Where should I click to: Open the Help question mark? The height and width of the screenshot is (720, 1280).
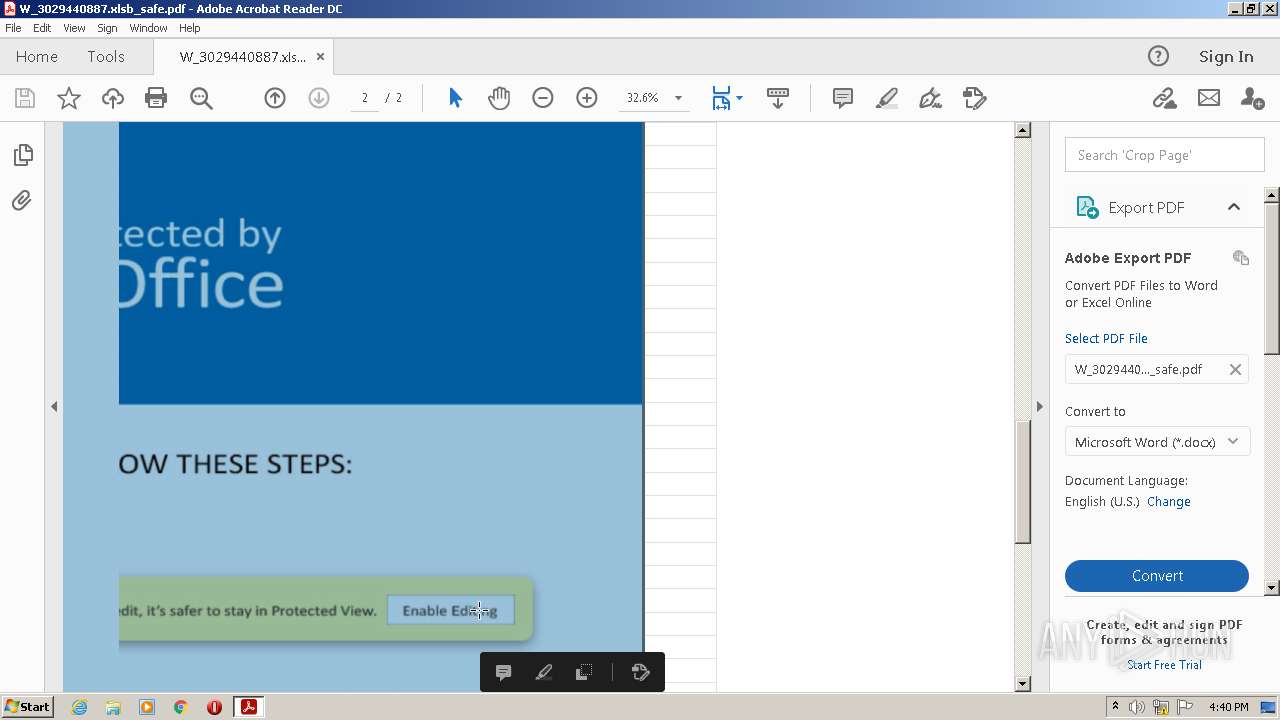[1158, 56]
